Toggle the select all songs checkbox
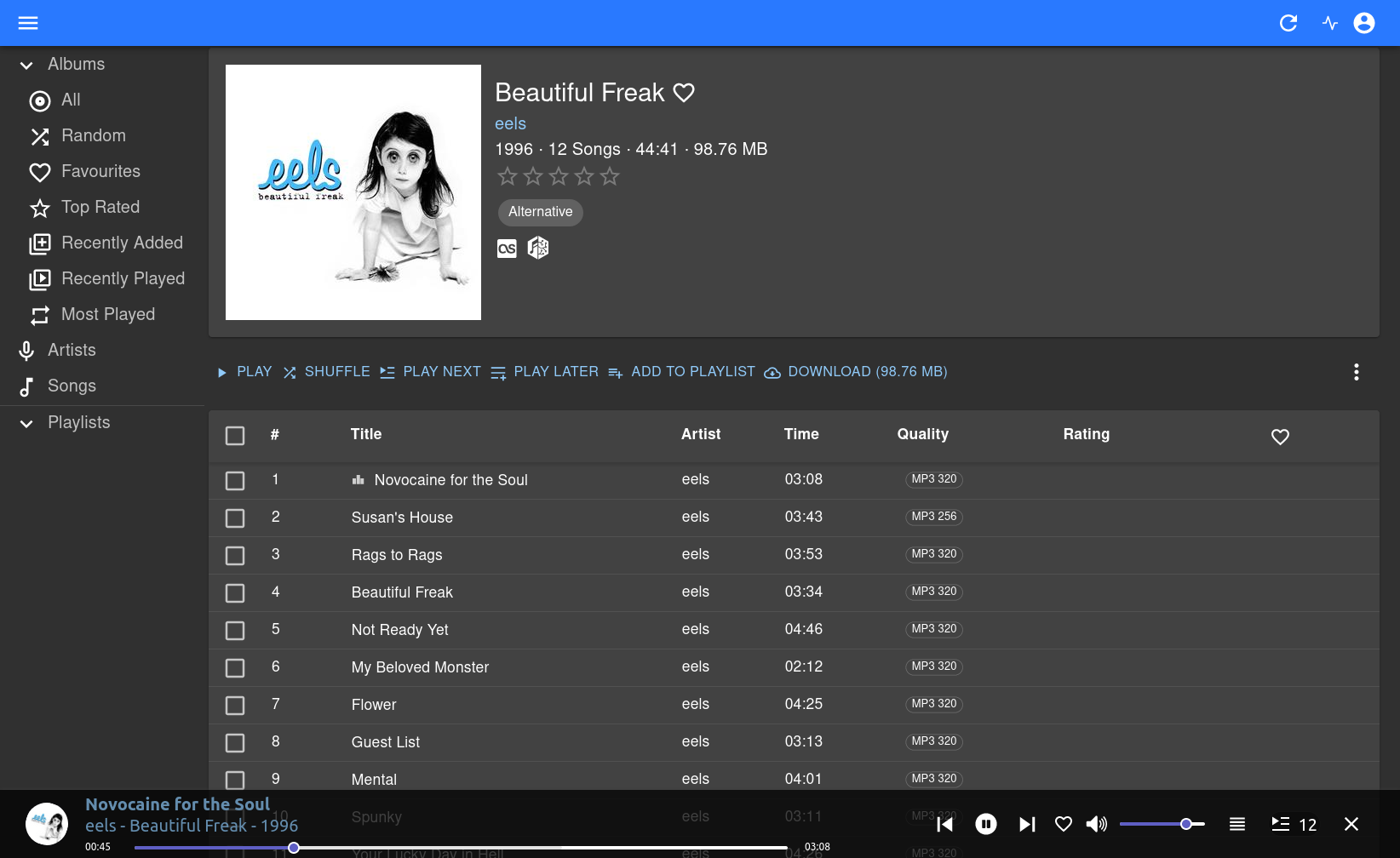The image size is (1400, 858). (x=235, y=436)
